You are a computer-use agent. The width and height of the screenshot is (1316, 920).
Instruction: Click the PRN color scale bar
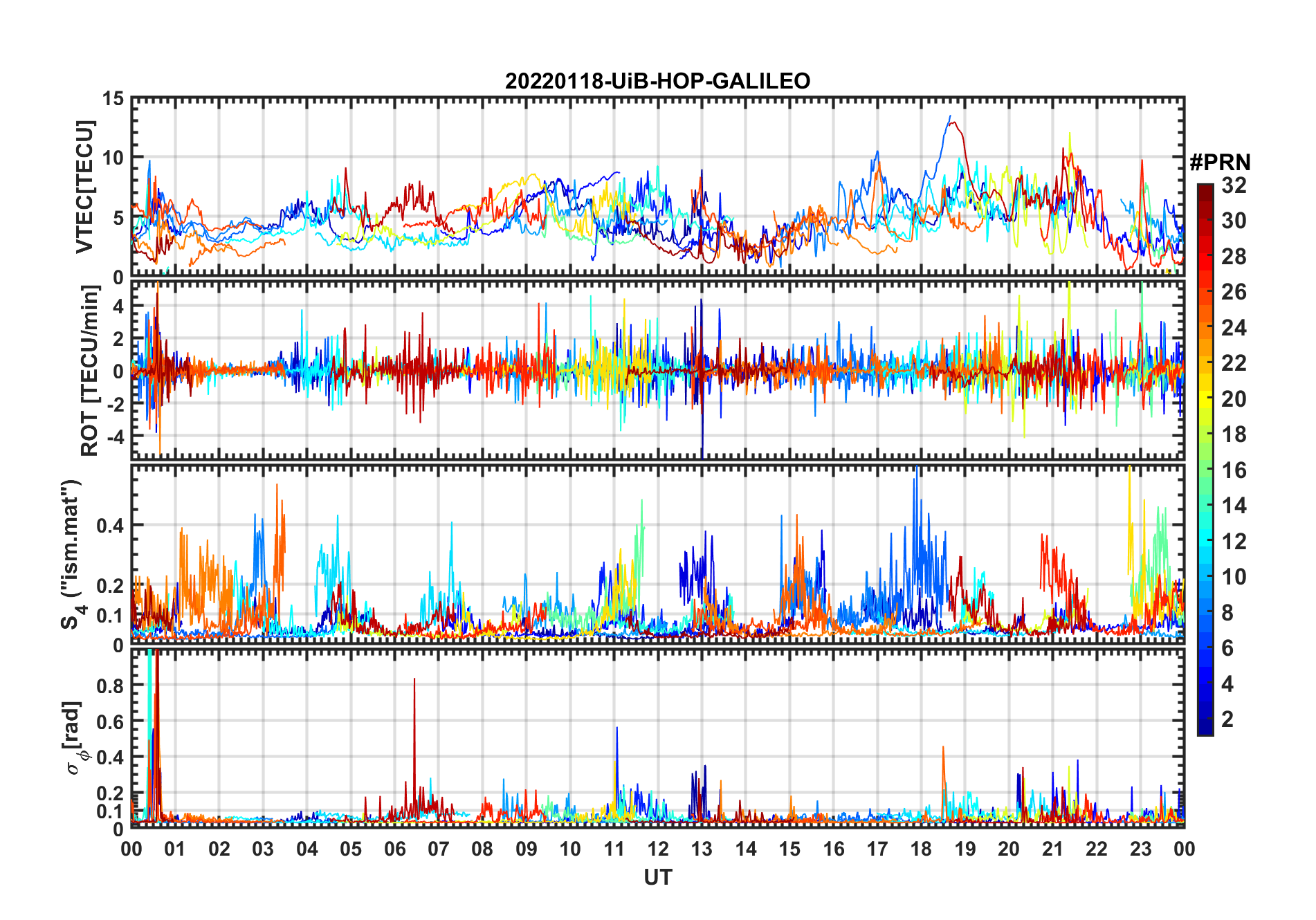pyautogui.click(x=1205, y=459)
